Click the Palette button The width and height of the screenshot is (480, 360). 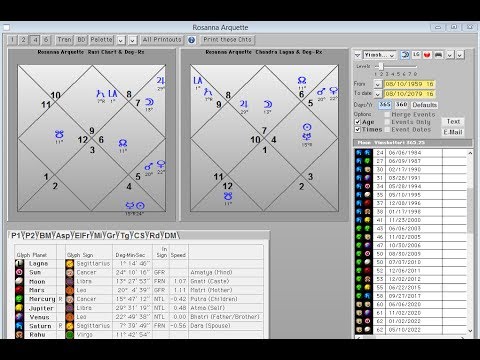(102, 40)
